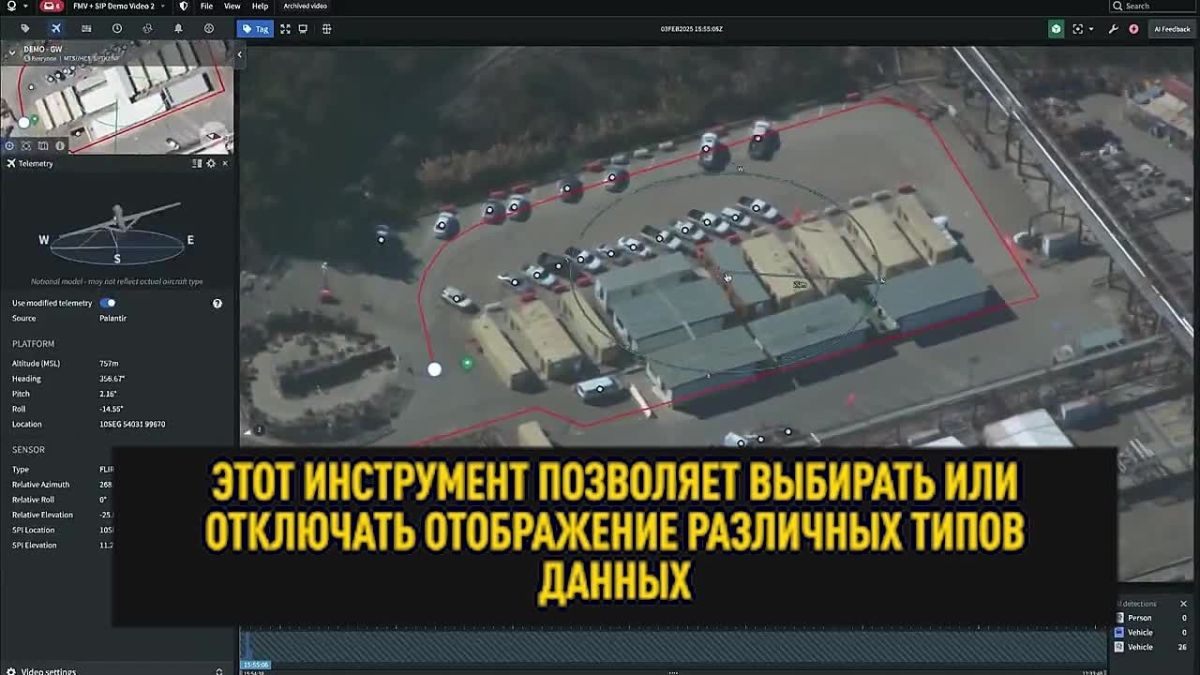Click the white circle marker on the video

(x=434, y=369)
